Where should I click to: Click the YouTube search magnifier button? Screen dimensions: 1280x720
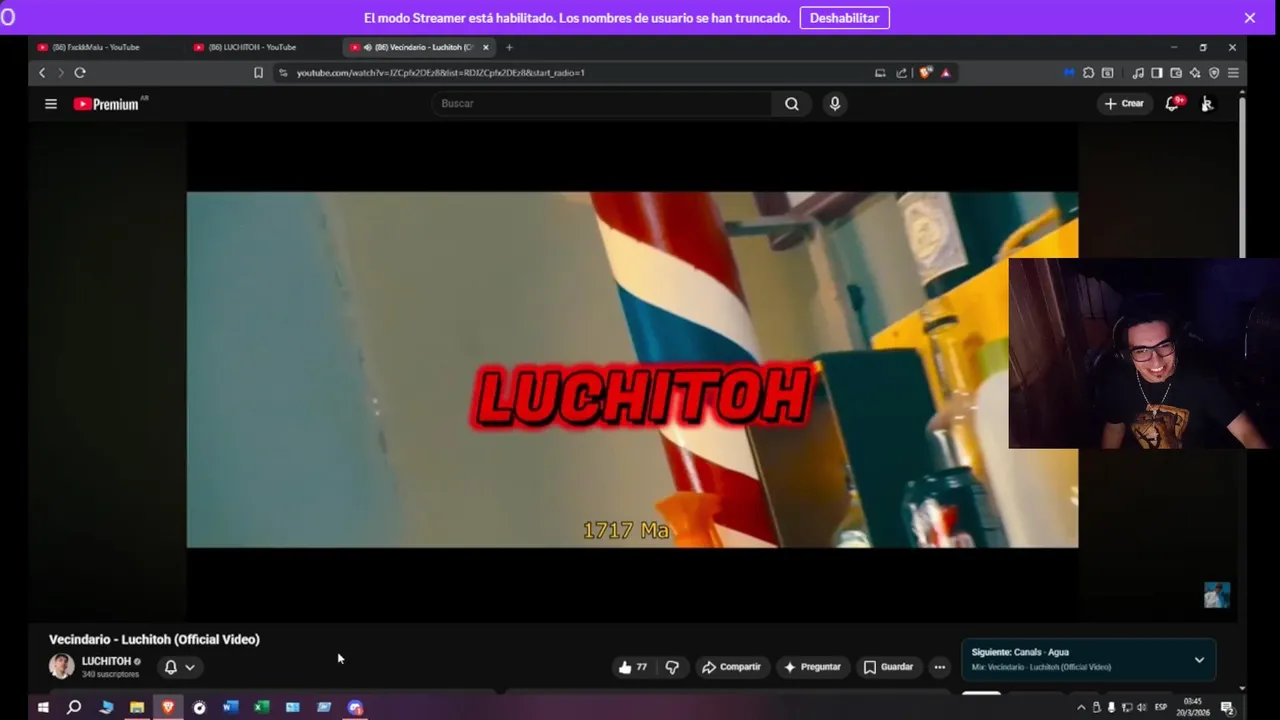(x=792, y=104)
